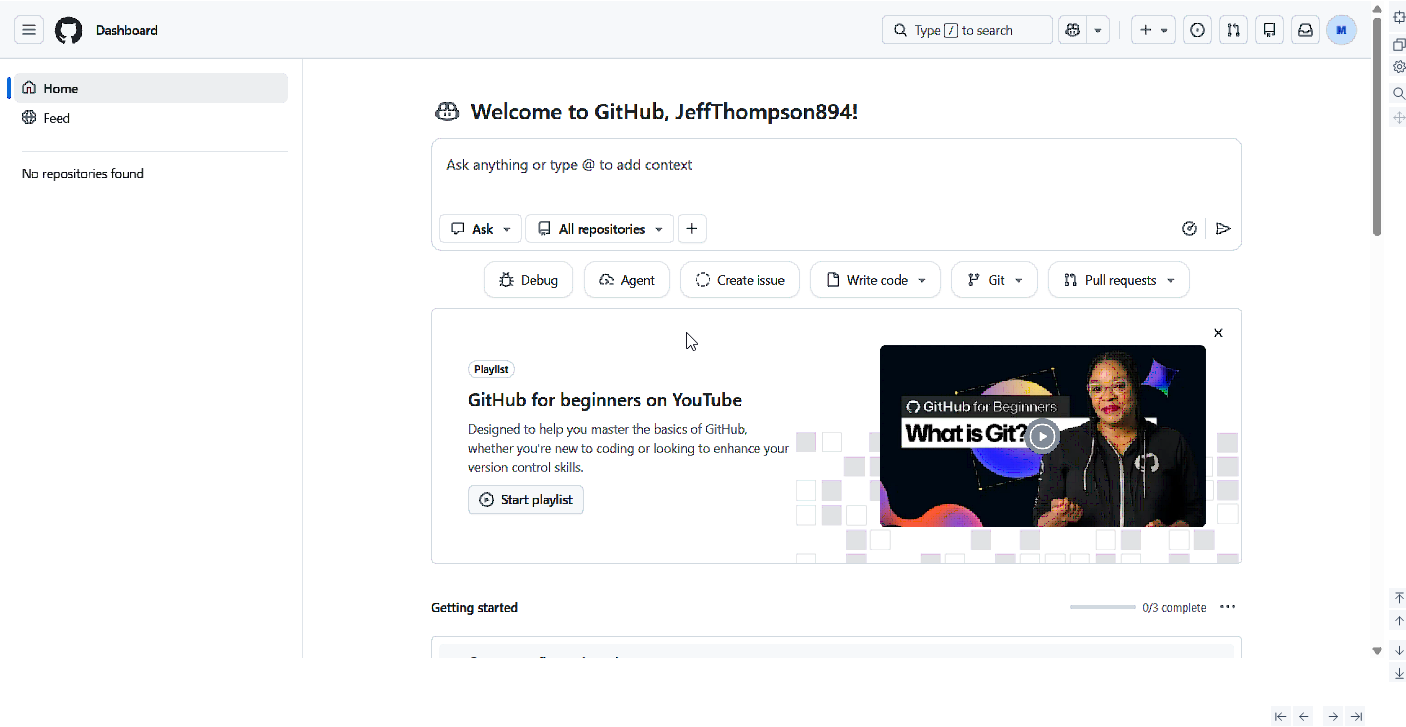Click the plus add attachment button
Screen dimensions: 1406x727
pyautogui.click(x=692, y=229)
